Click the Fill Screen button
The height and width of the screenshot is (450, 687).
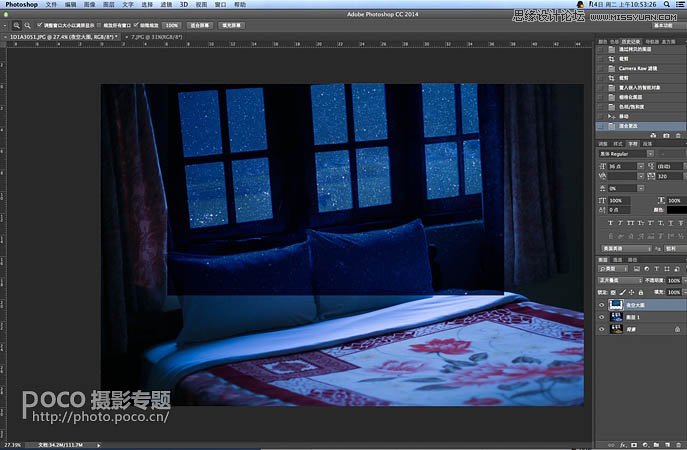[232, 25]
